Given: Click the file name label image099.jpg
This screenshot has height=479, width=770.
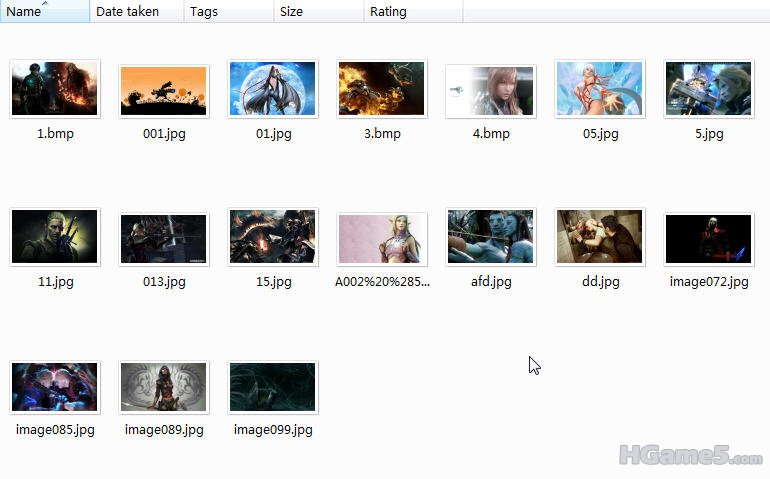Looking at the screenshot, I should (x=273, y=430).
